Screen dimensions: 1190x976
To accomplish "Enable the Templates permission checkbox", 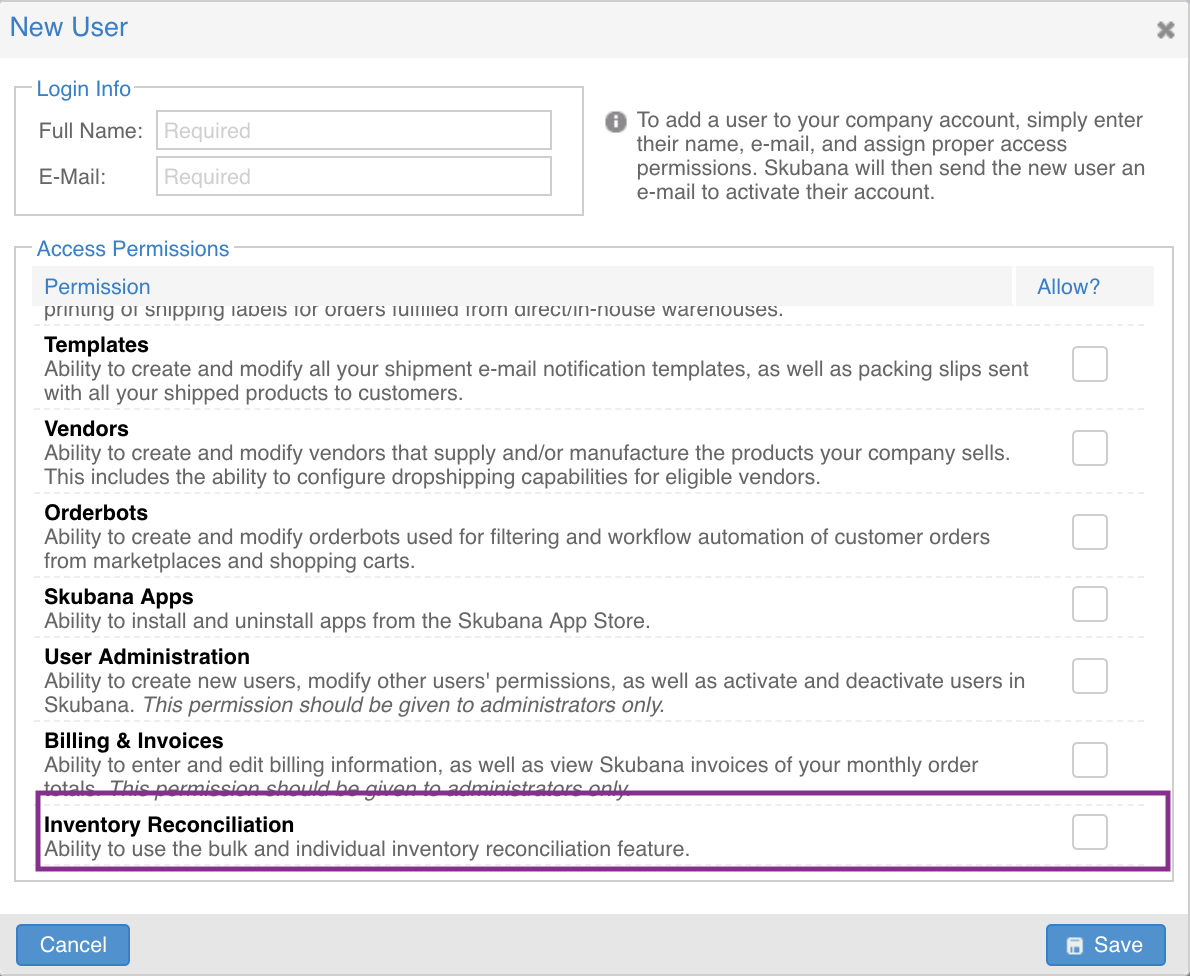I will (x=1090, y=364).
